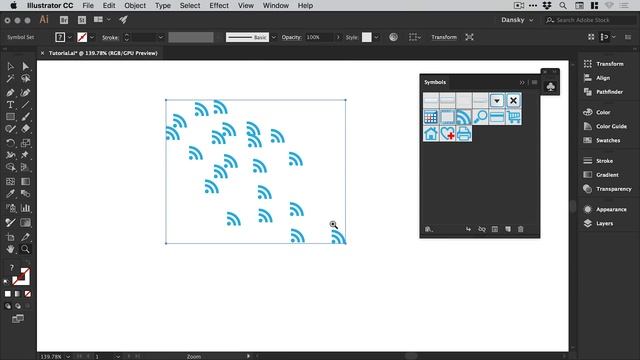Open the Transparency panel
This screenshot has height=360, width=640.
point(608,189)
